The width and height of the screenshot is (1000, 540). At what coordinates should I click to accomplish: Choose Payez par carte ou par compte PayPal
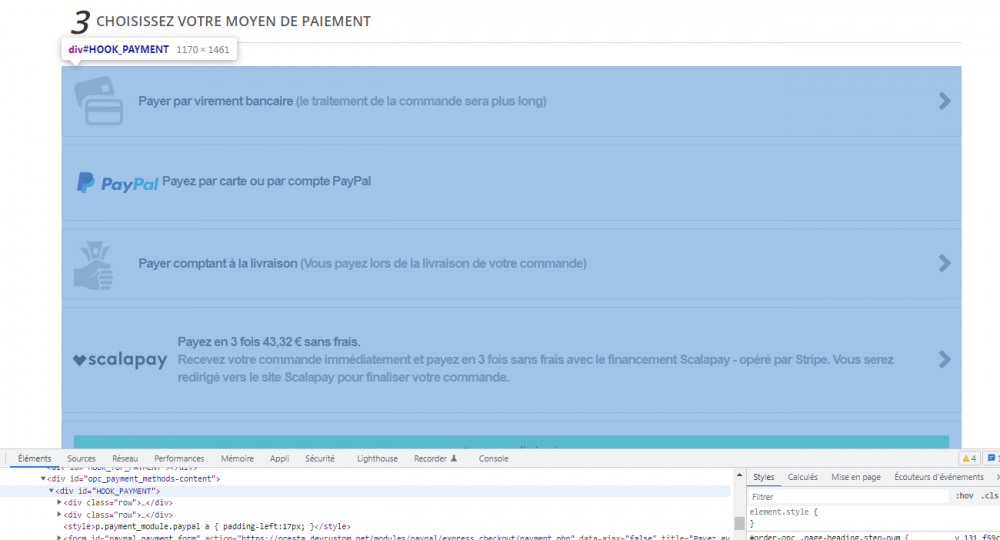511,182
